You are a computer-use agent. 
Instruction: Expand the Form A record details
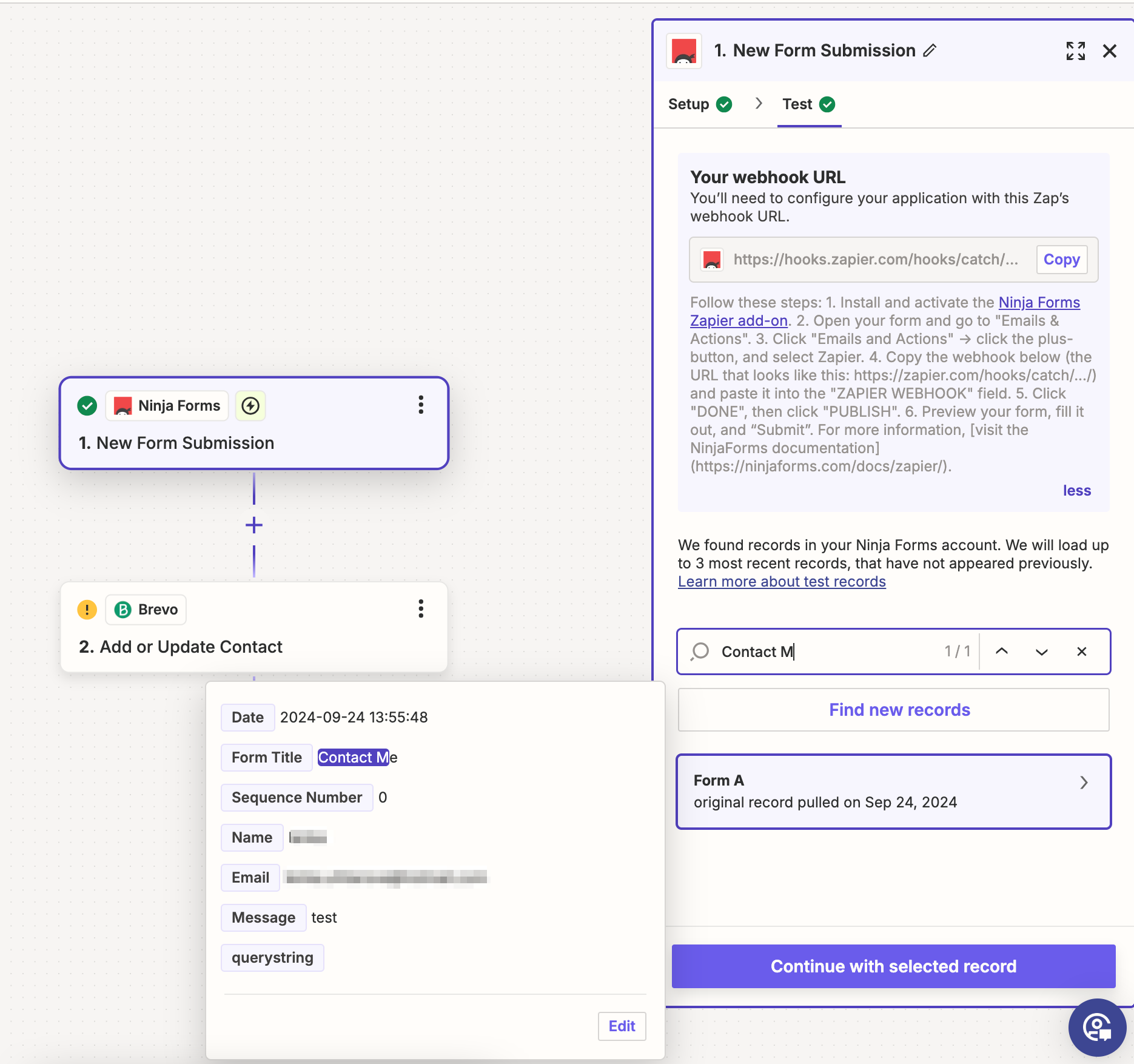click(1084, 783)
